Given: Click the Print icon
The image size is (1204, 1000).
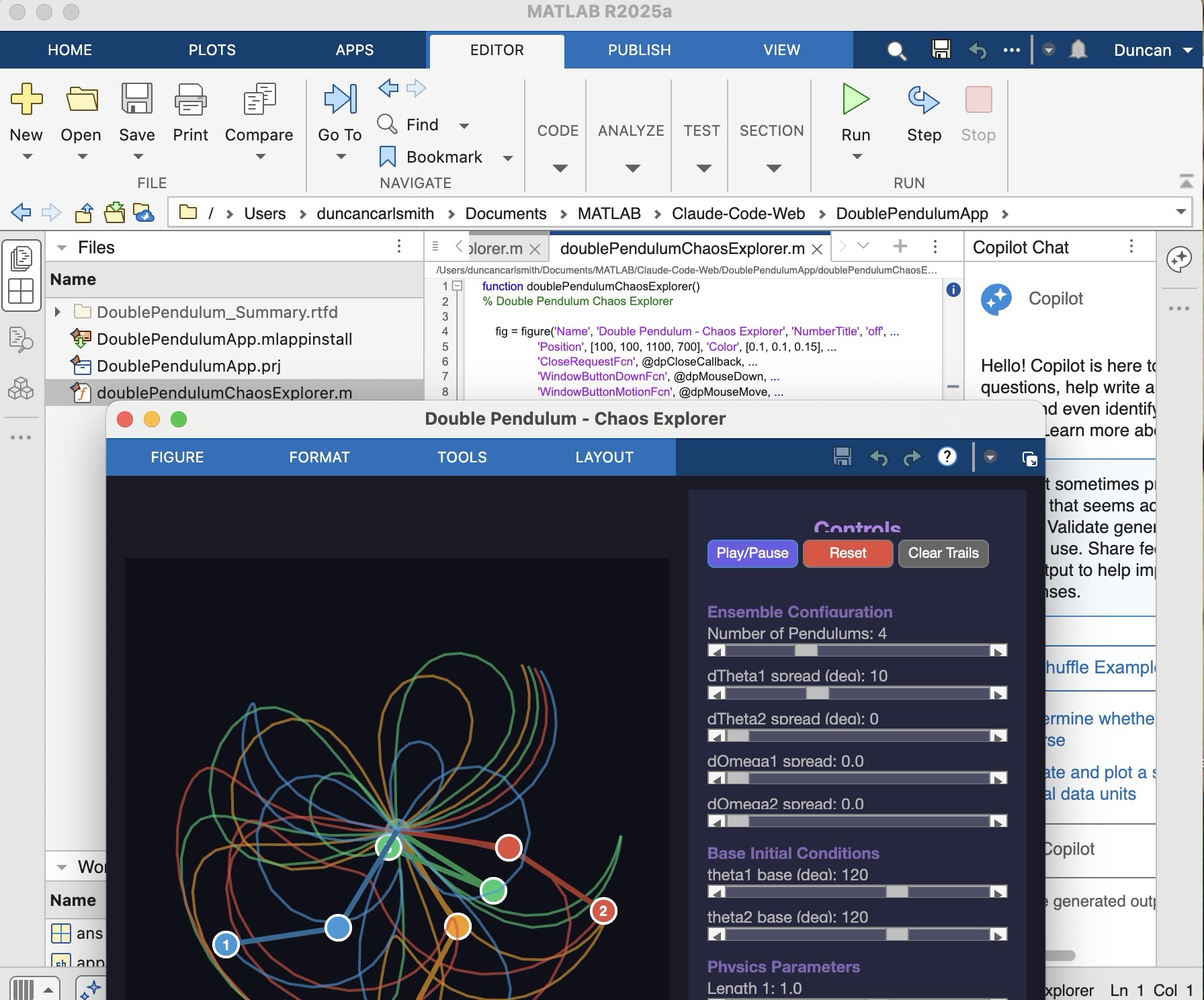Looking at the screenshot, I should [x=191, y=99].
